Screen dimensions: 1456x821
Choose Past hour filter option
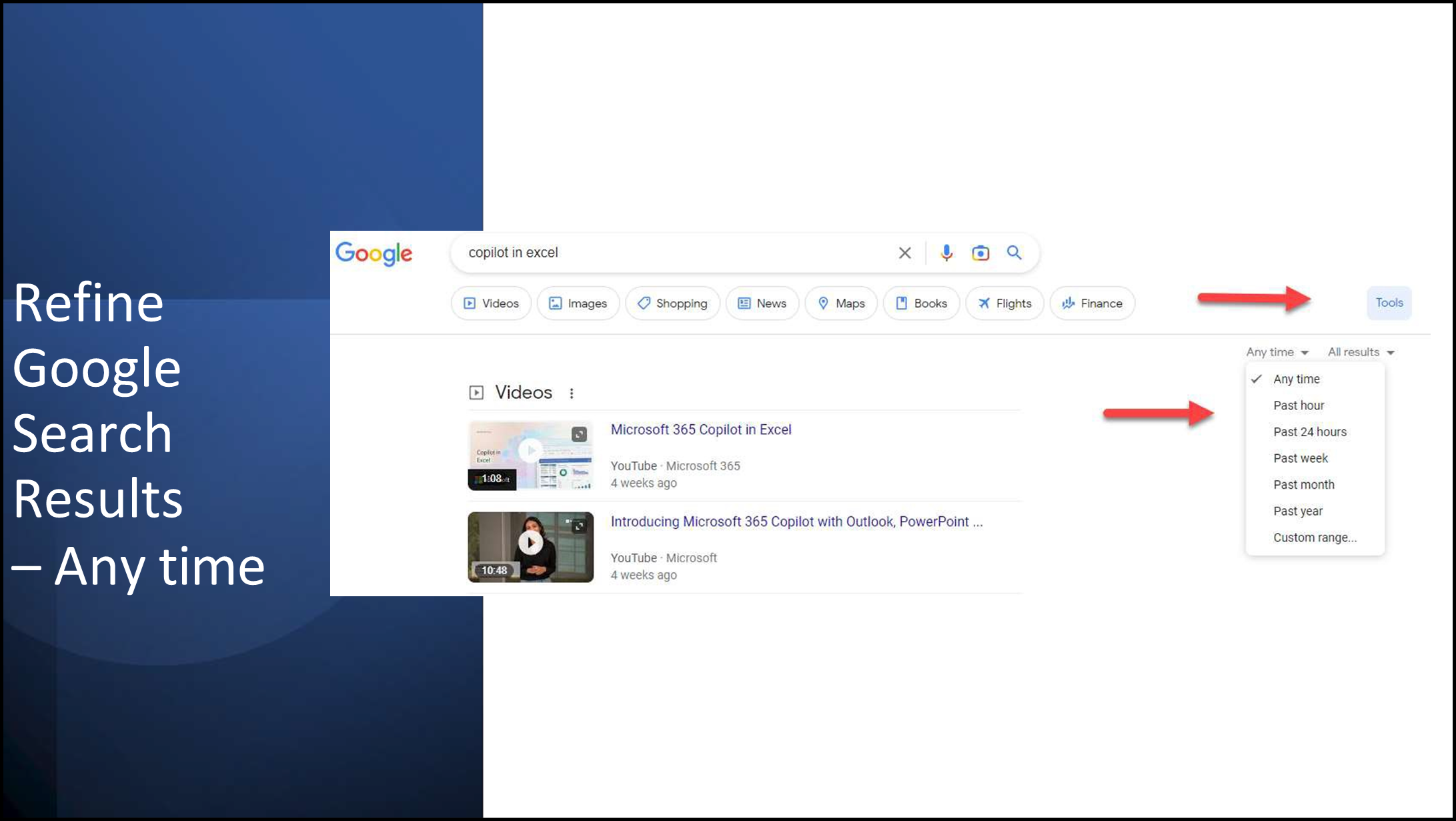pyautogui.click(x=1298, y=405)
